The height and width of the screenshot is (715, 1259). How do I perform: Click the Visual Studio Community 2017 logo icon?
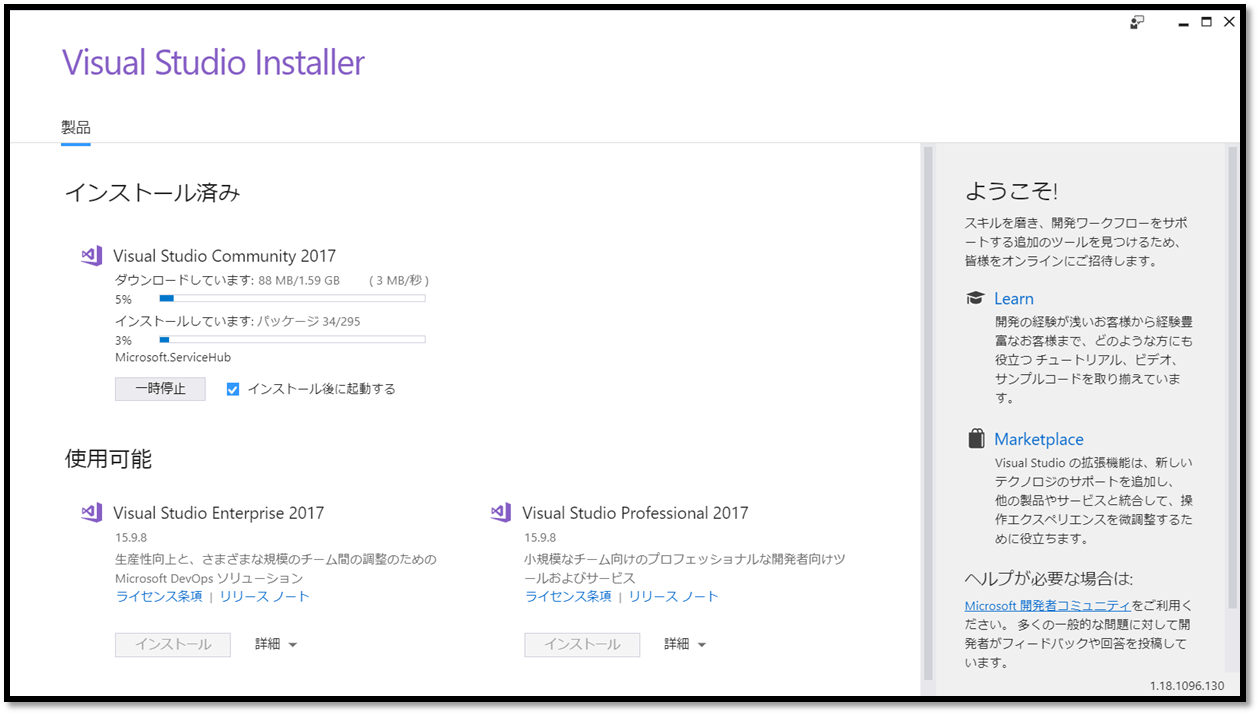pyautogui.click(x=92, y=256)
